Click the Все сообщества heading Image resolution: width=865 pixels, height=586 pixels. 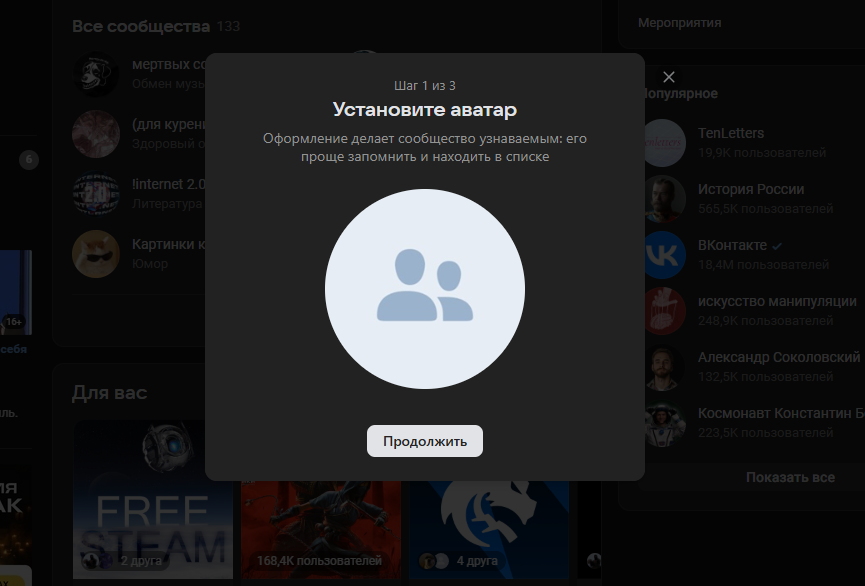coord(141,26)
